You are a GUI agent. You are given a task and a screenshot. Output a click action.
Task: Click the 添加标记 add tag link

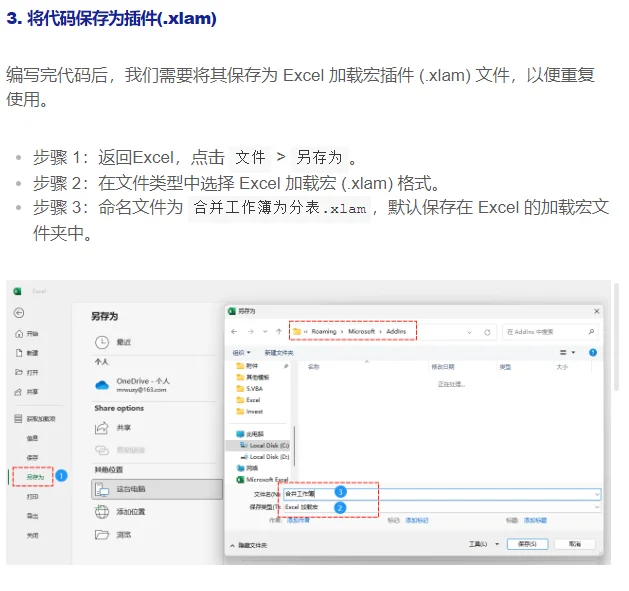tap(417, 520)
